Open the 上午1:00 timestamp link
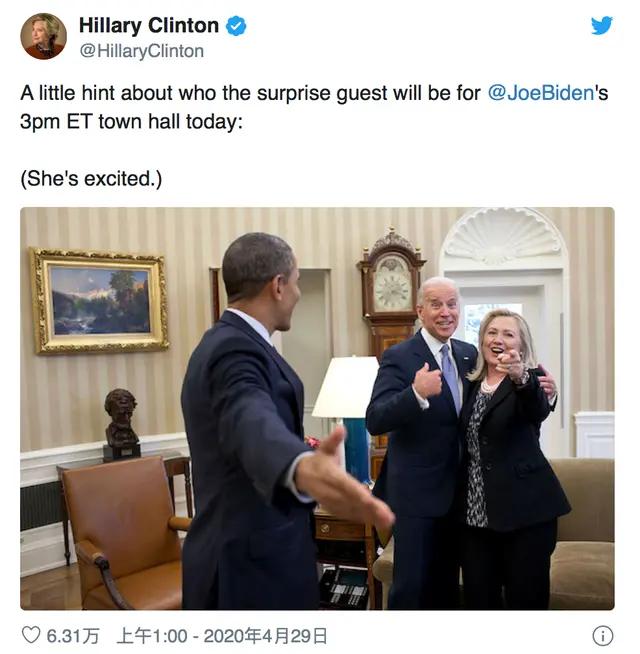This screenshot has width=640, height=654. [152, 636]
